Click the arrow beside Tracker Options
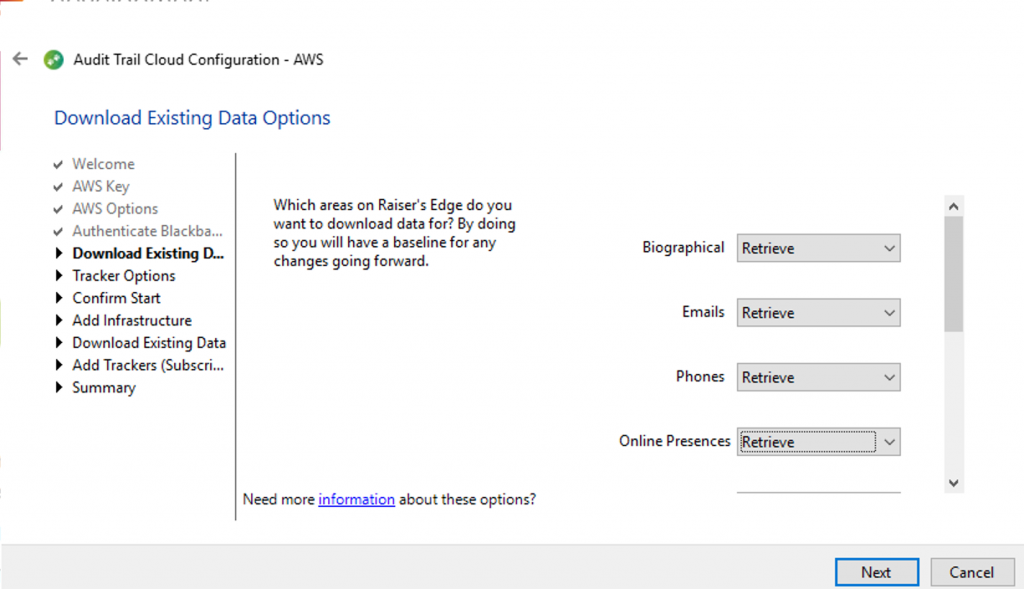This screenshot has width=1024, height=589. tap(60, 276)
